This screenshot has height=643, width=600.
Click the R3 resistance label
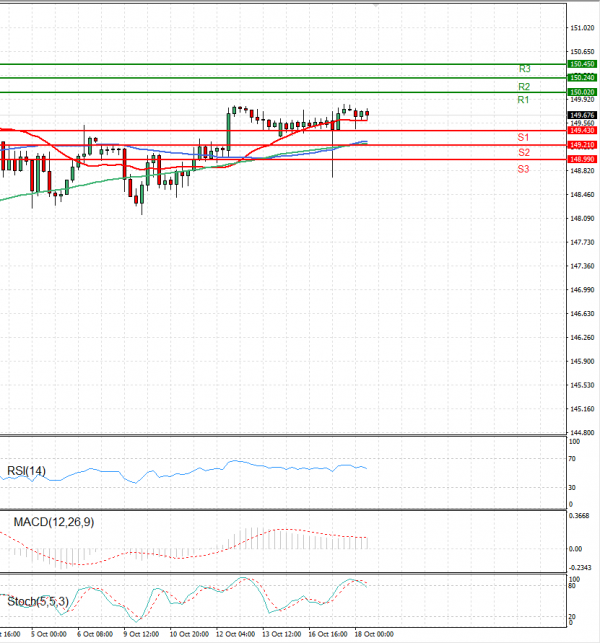pyautogui.click(x=525, y=69)
